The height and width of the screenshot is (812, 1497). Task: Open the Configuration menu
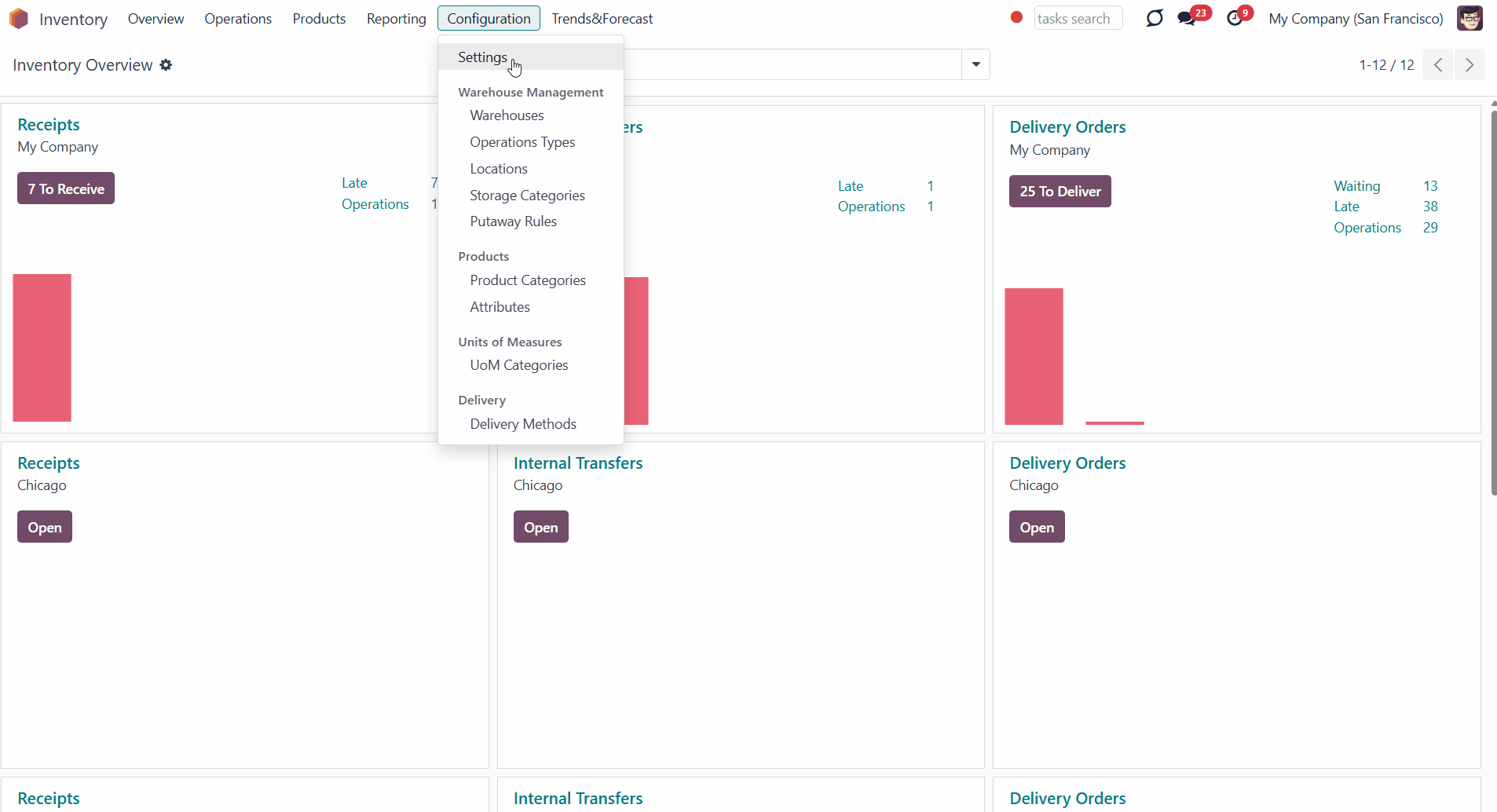(489, 18)
